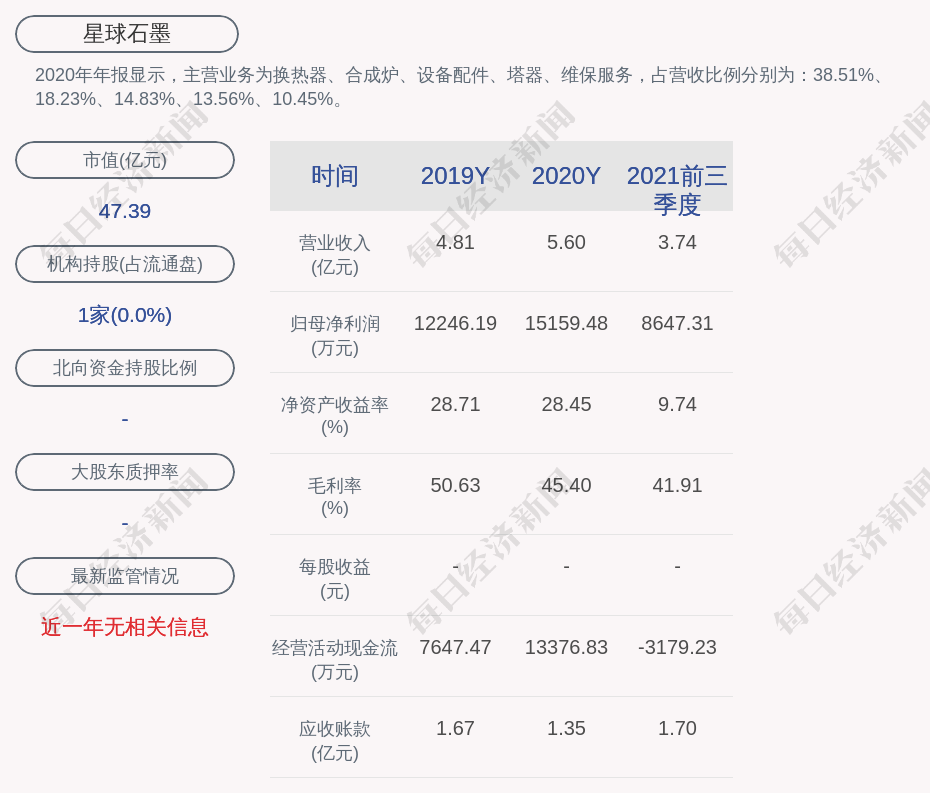This screenshot has height=793, width=930.
Task: Click the 经营活动现金流(万元) row label
Action: pyautogui.click(x=335, y=660)
